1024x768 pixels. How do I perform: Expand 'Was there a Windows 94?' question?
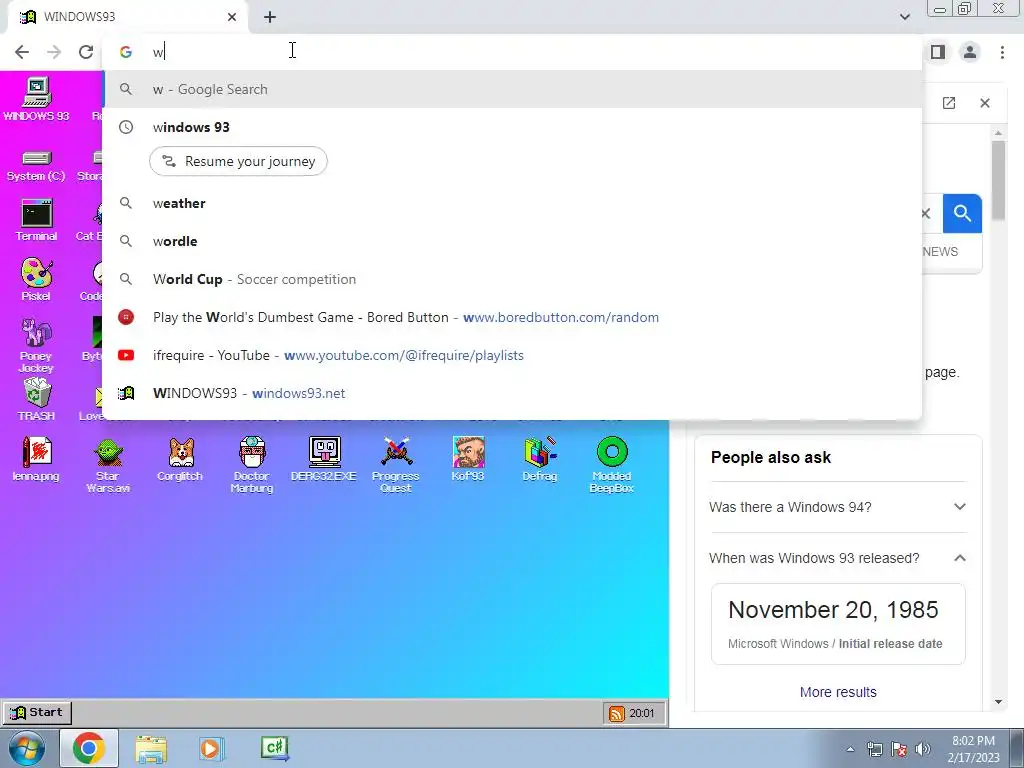[838, 507]
